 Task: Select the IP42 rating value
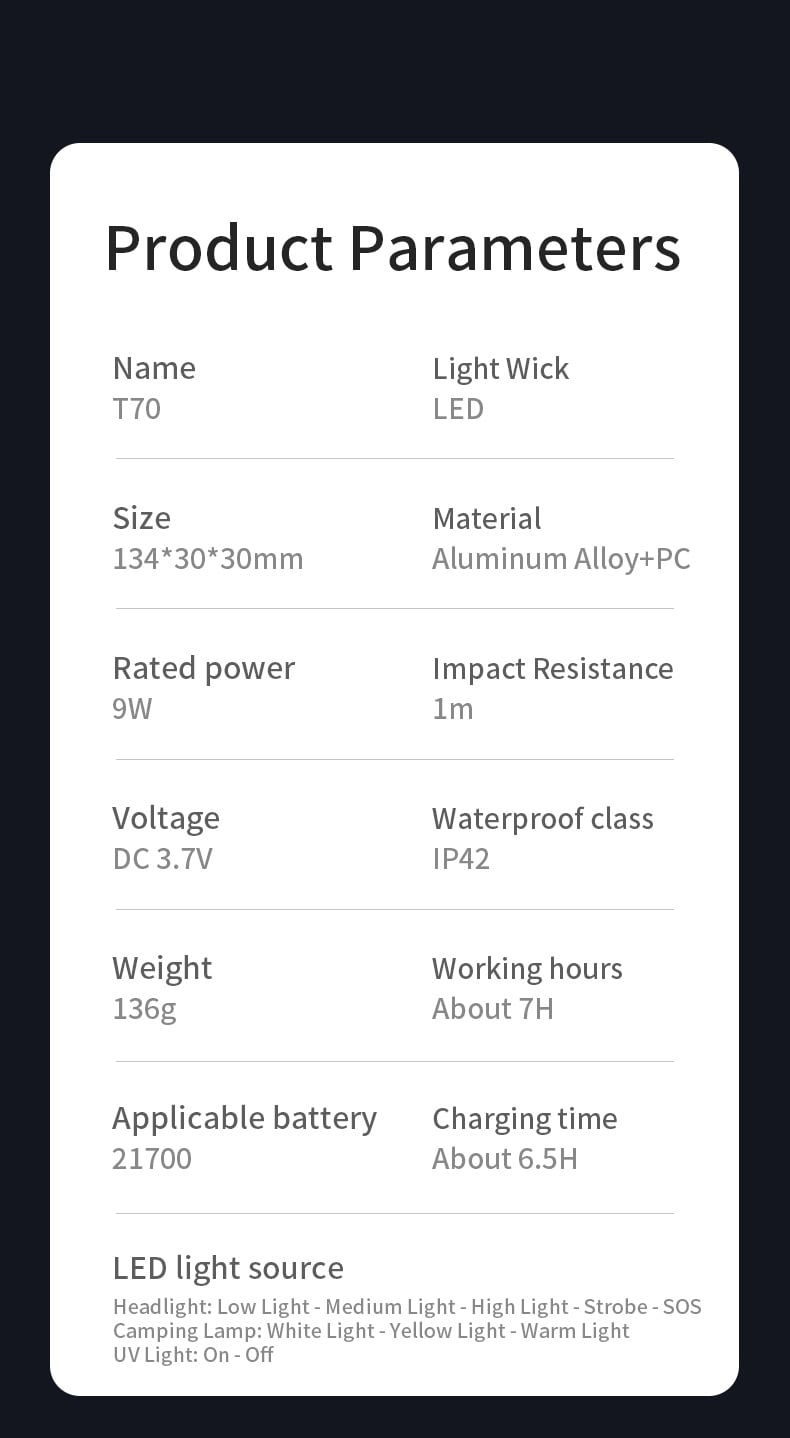(461, 859)
